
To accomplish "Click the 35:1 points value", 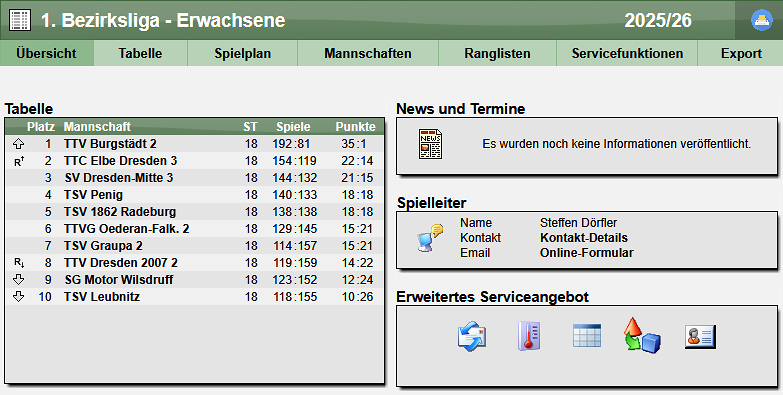I will coord(354,144).
